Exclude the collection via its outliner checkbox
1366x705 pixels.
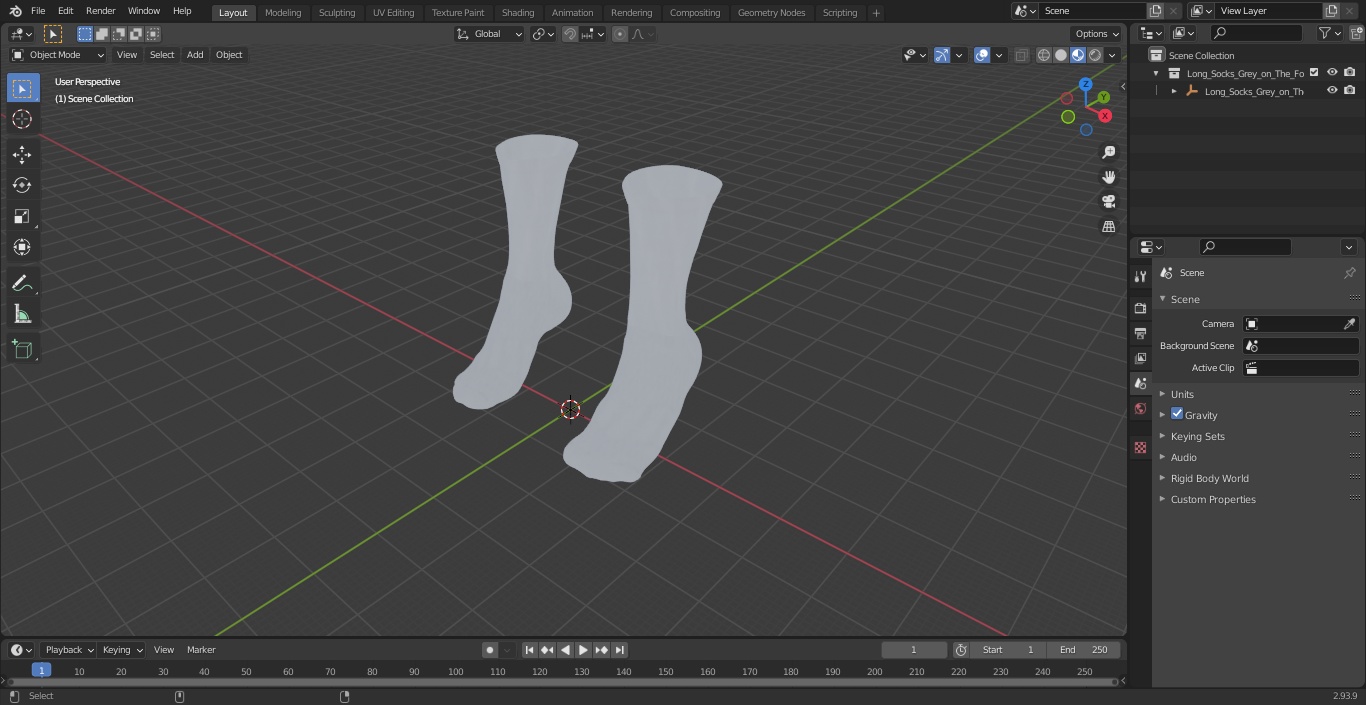pos(1314,72)
